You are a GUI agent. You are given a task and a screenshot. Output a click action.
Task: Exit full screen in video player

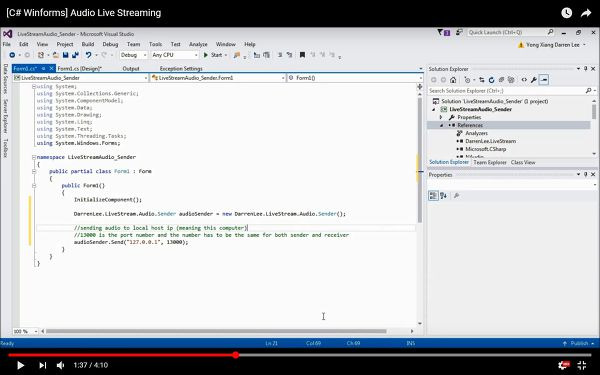click(582, 365)
